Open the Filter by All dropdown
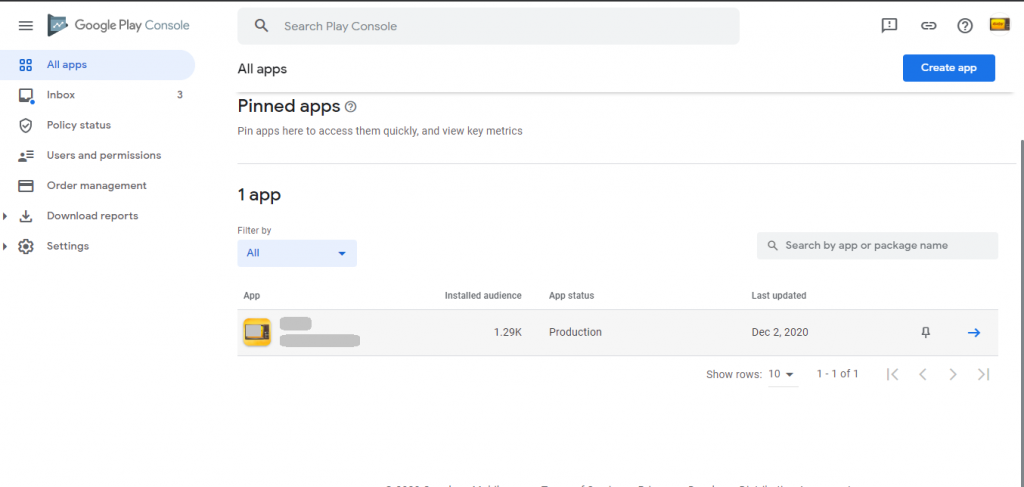This screenshot has width=1024, height=487. pyautogui.click(x=297, y=253)
